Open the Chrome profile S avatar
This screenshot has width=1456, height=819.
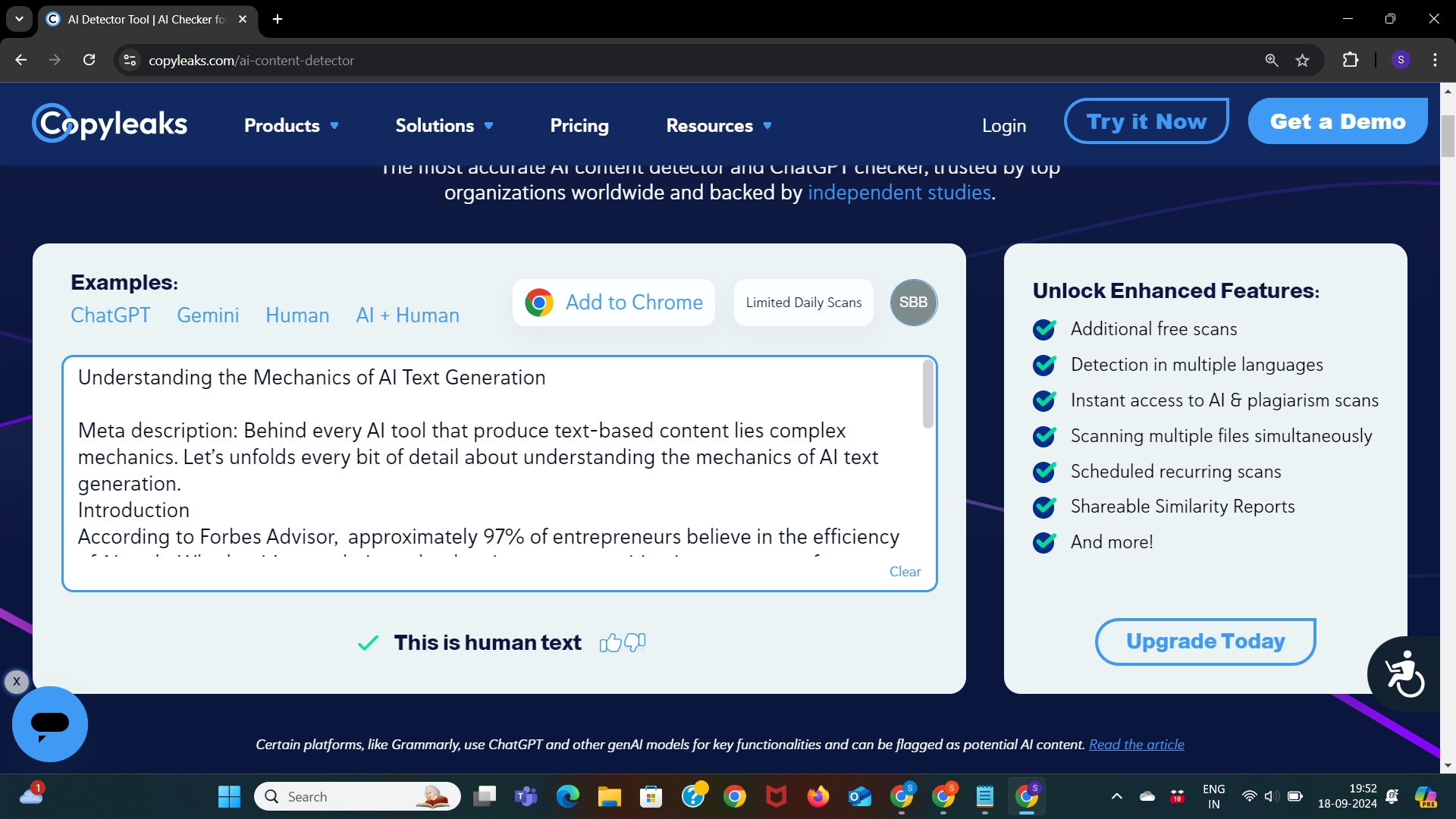pyautogui.click(x=1401, y=60)
